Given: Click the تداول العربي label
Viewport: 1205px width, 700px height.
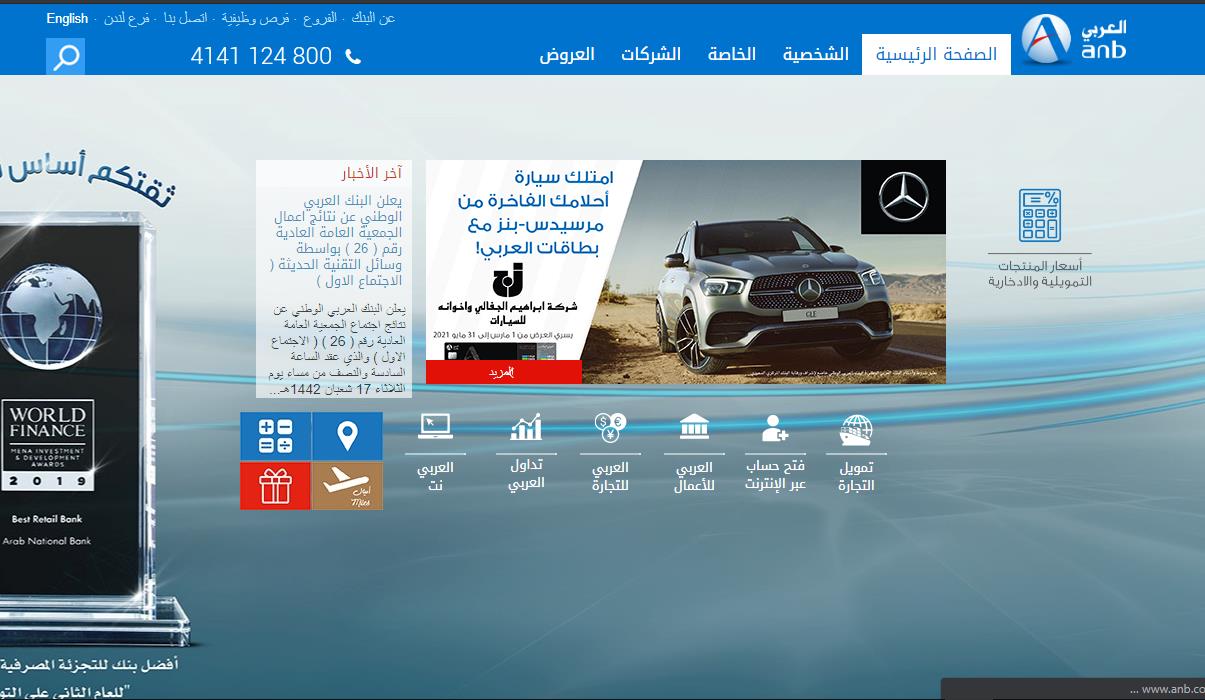Looking at the screenshot, I should click(526, 474).
